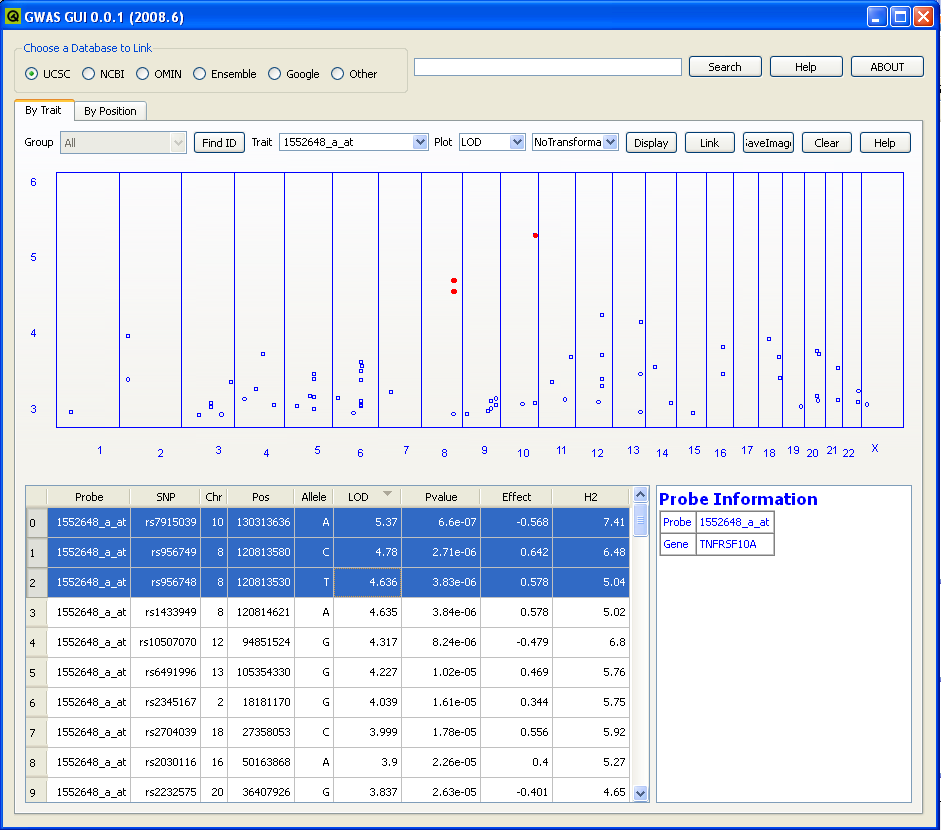The image size is (941, 830).
Task: Select the By Trait tab
Action: click(x=43, y=110)
